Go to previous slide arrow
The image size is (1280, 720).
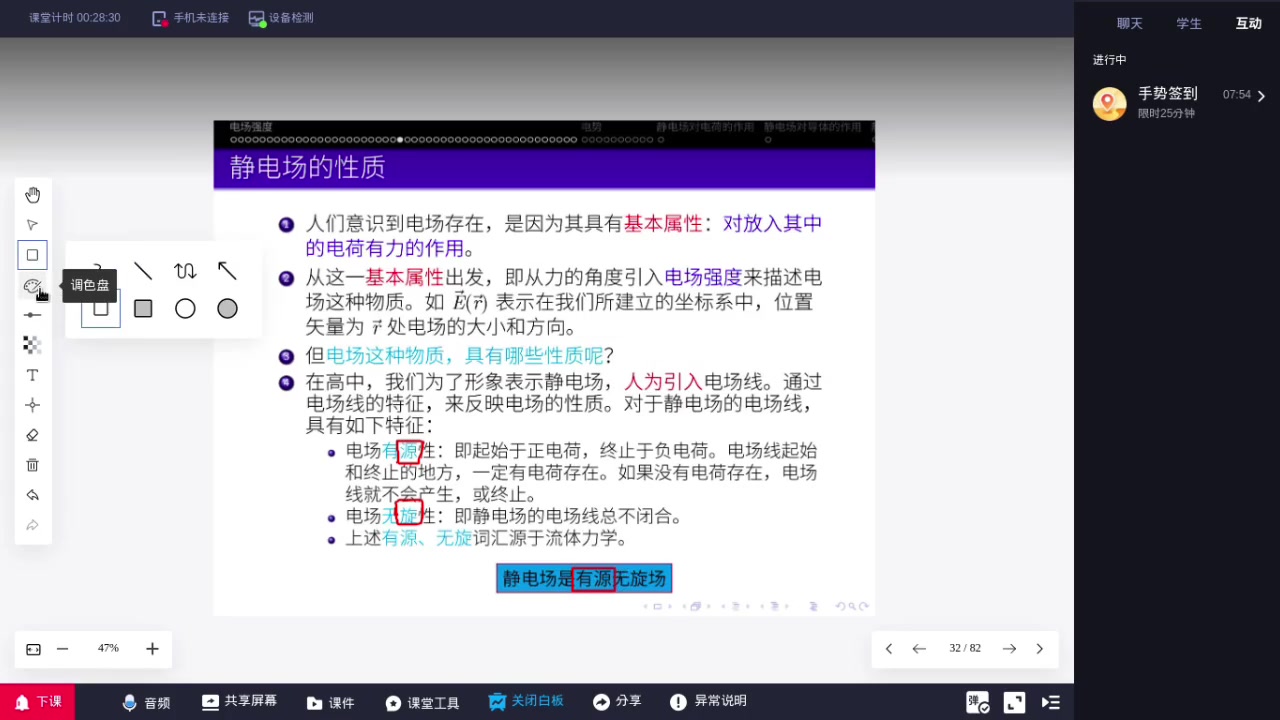919,649
